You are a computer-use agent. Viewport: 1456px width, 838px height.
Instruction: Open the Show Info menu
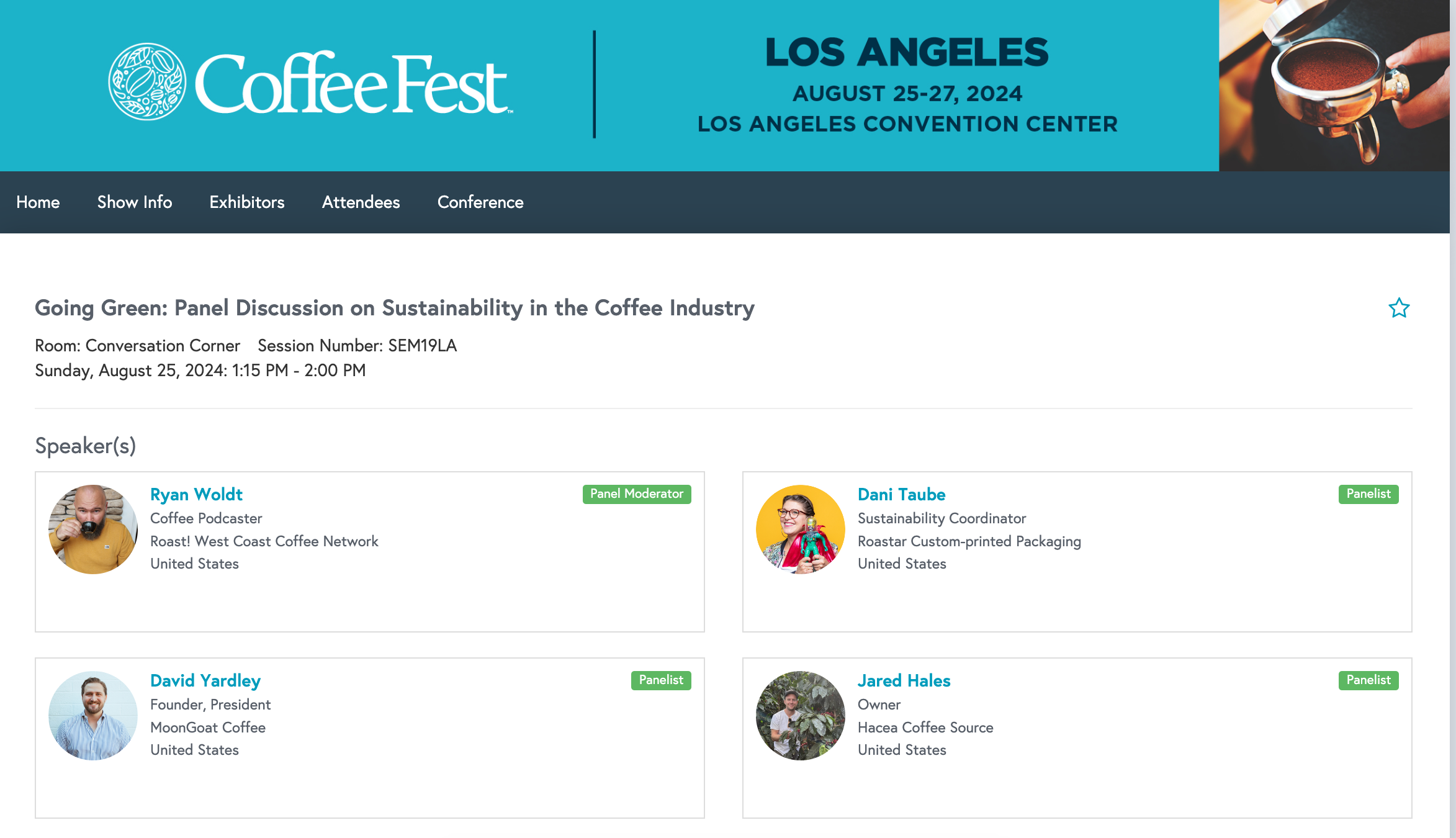click(x=135, y=202)
